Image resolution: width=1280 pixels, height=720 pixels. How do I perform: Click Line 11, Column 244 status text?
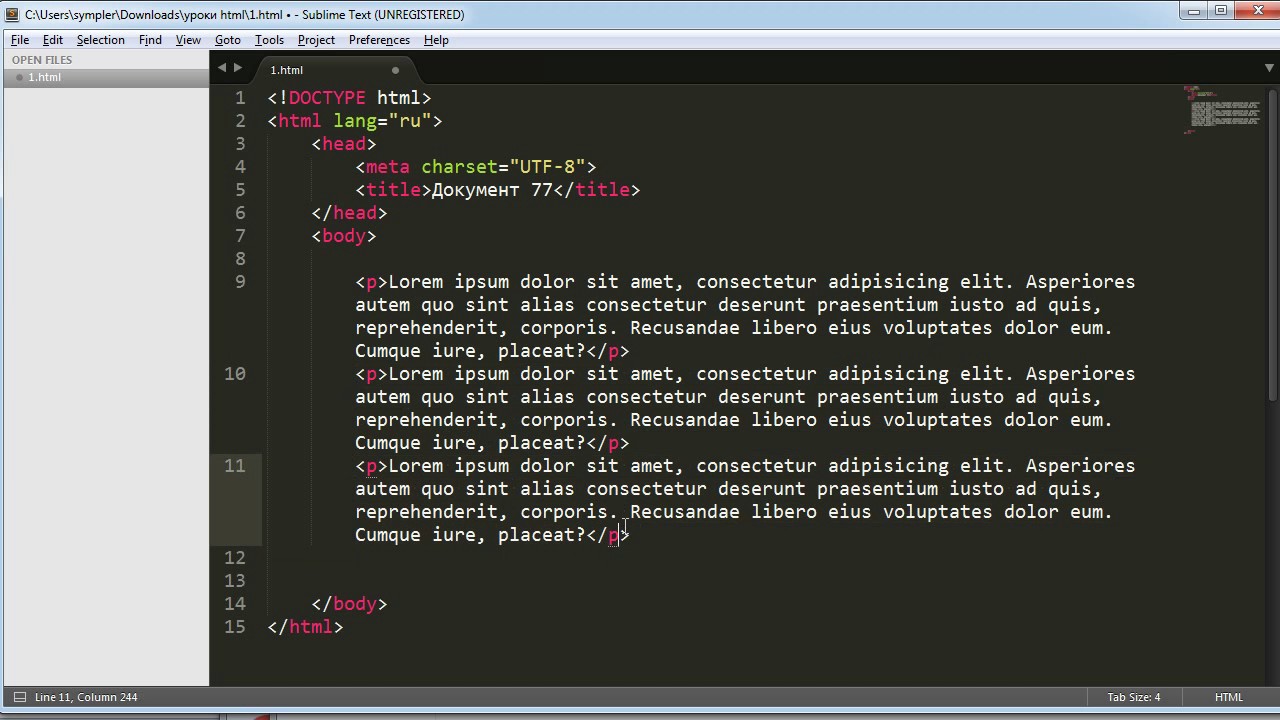[x=86, y=697]
